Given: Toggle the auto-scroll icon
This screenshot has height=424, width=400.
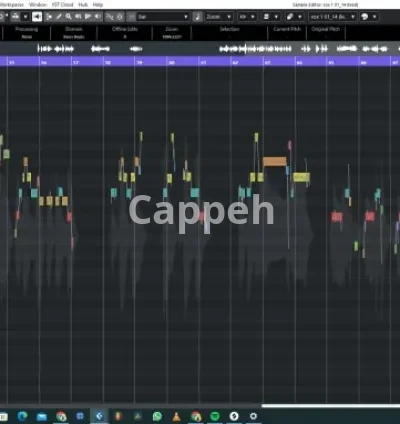Looking at the screenshot, I should 120,17.
